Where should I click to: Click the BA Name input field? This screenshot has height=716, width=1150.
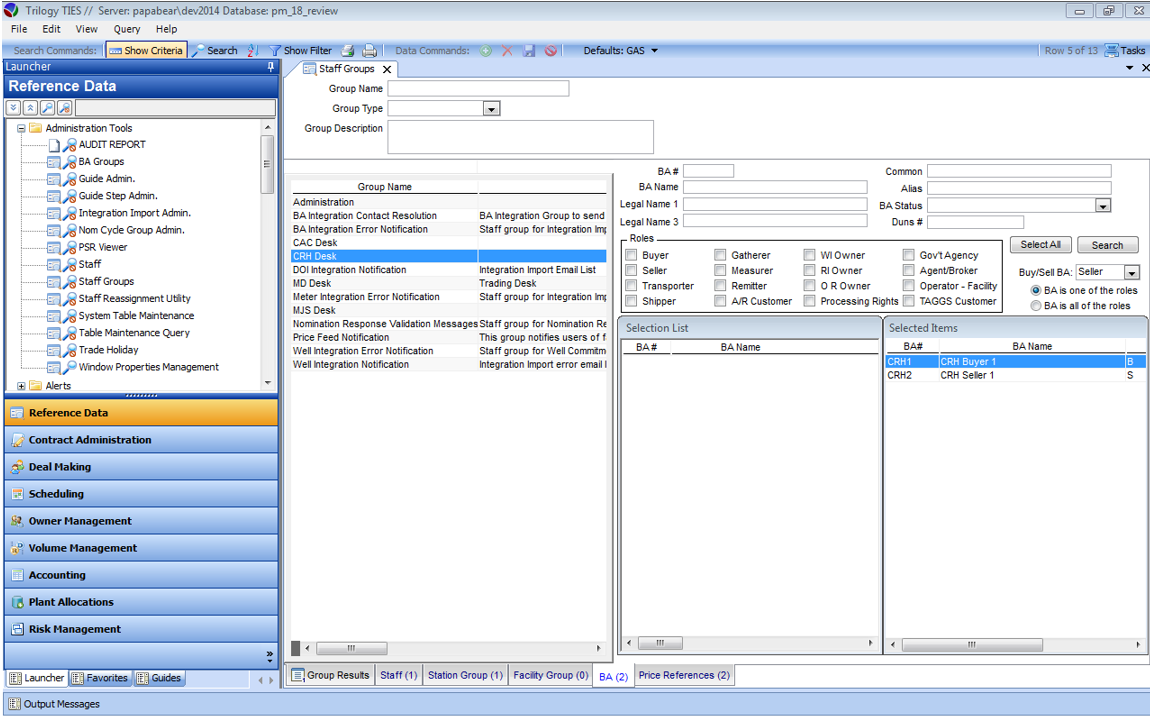pyautogui.click(x=775, y=187)
